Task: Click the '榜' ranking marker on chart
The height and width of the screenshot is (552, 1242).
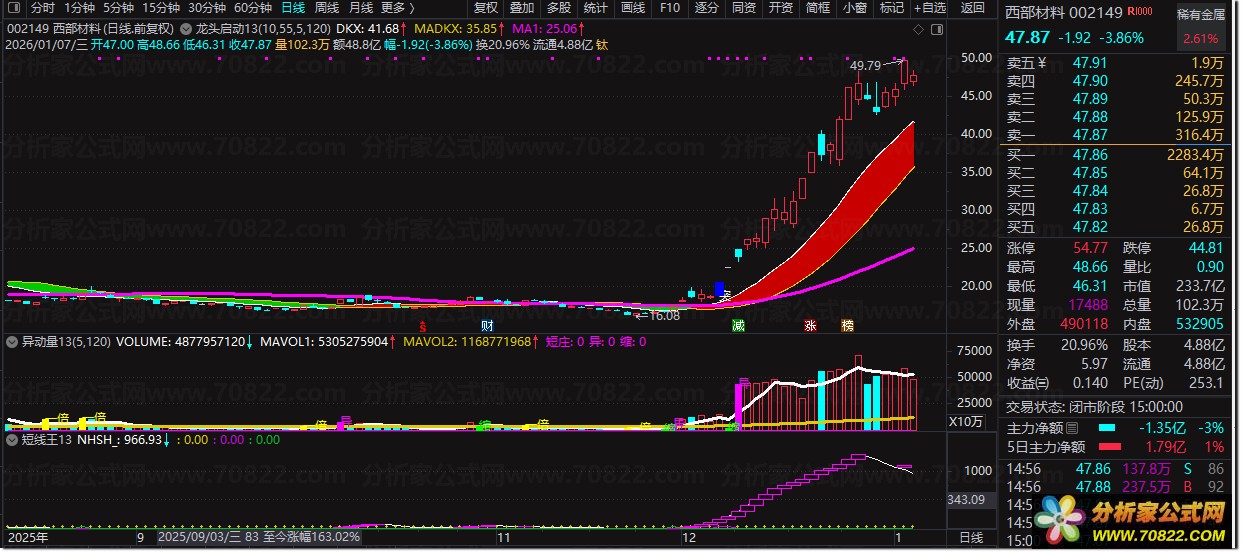Action: pos(848,326)
